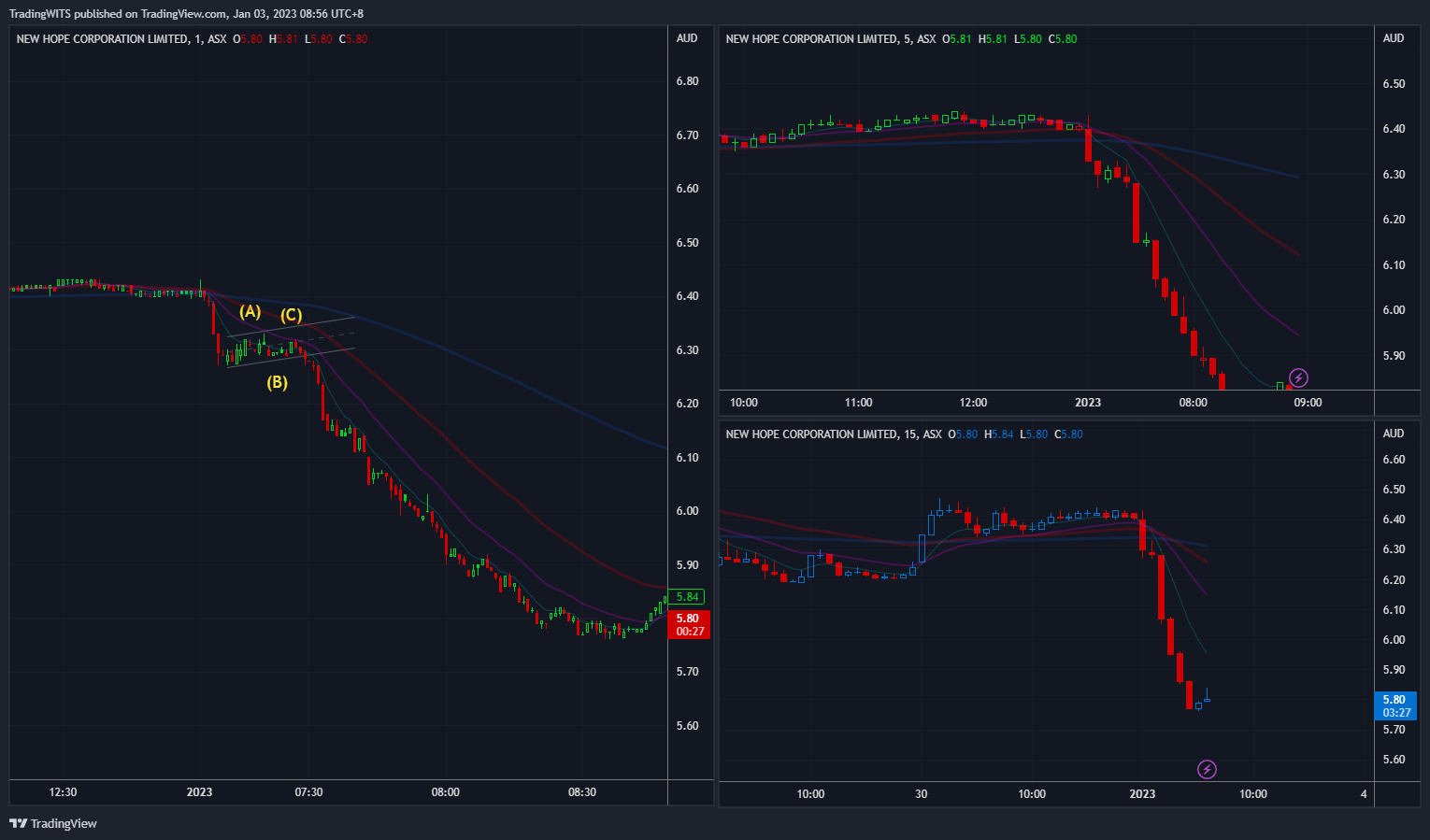The height and width of the screenshot is (840, 1430).
Task: Click the 12:30 time label on the 1-minute chart
Action: [63, 792]
